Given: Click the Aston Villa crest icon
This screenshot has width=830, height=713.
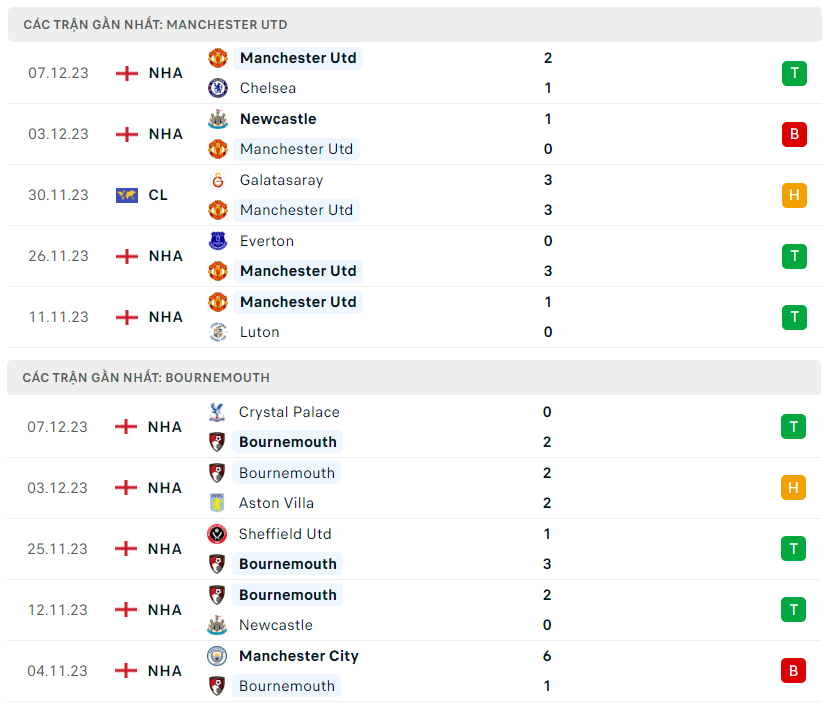Looking at the screenshot, I should tap(216, 503).
